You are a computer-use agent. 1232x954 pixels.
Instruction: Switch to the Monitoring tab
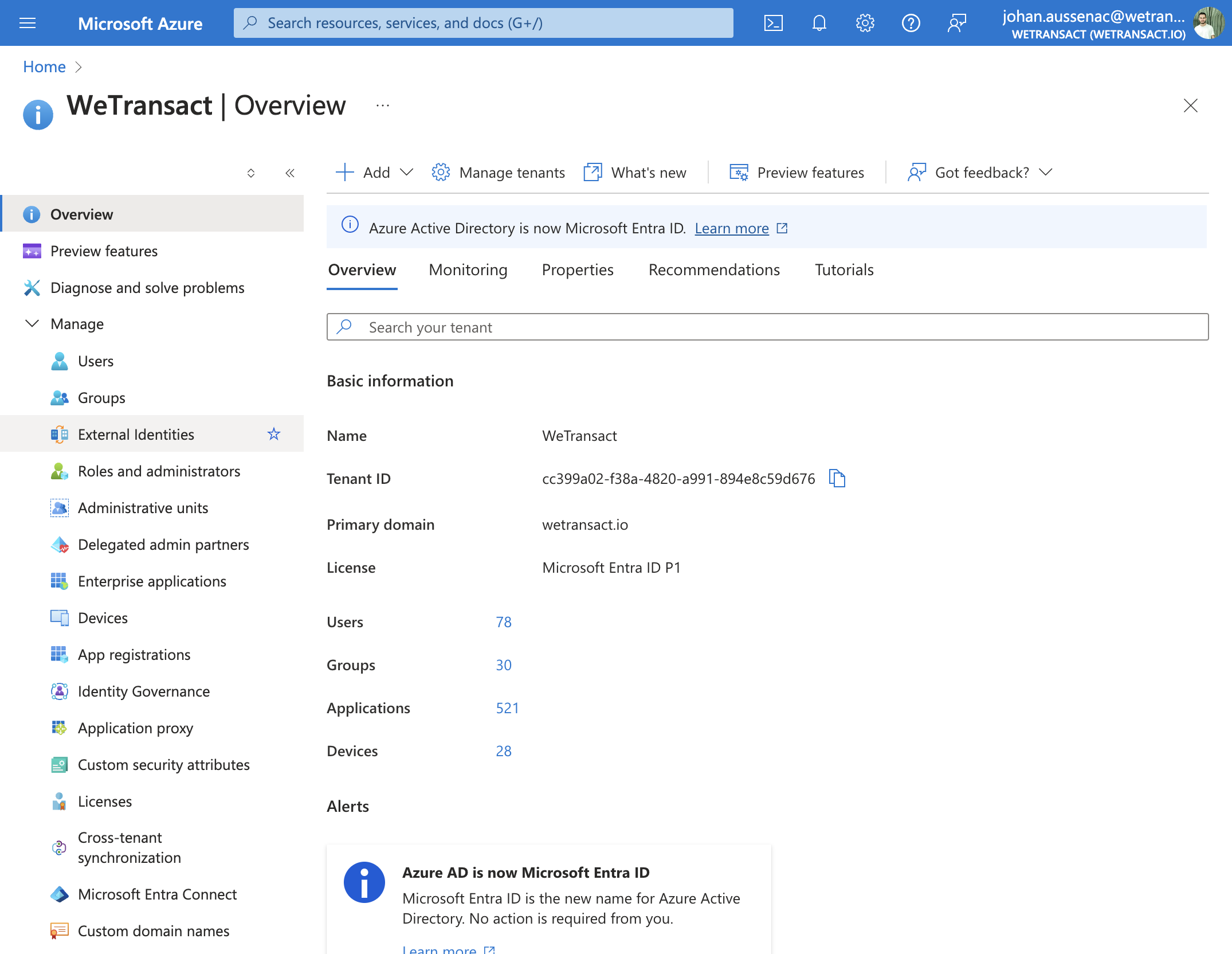468,270
